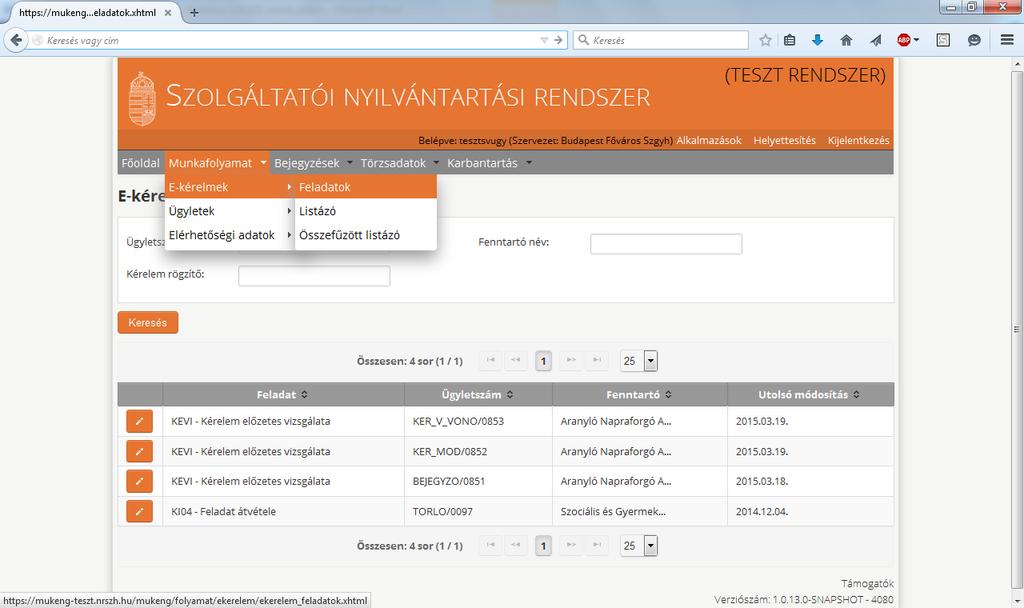Click the Kérelem rögzítő input field
Image resolution: width=1024 pixels, height=608 pixels.
click(314, 276)
